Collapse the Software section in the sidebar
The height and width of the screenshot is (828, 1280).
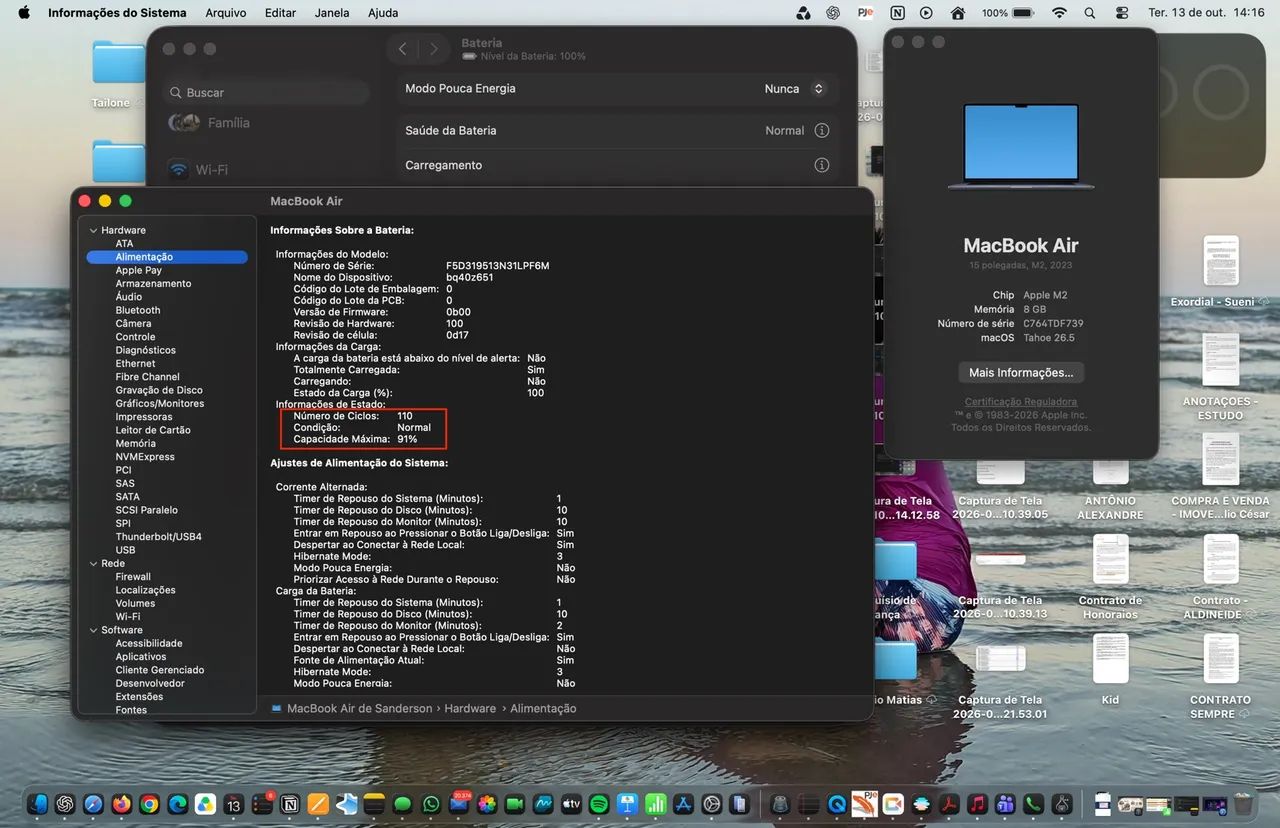coord(93,630)
